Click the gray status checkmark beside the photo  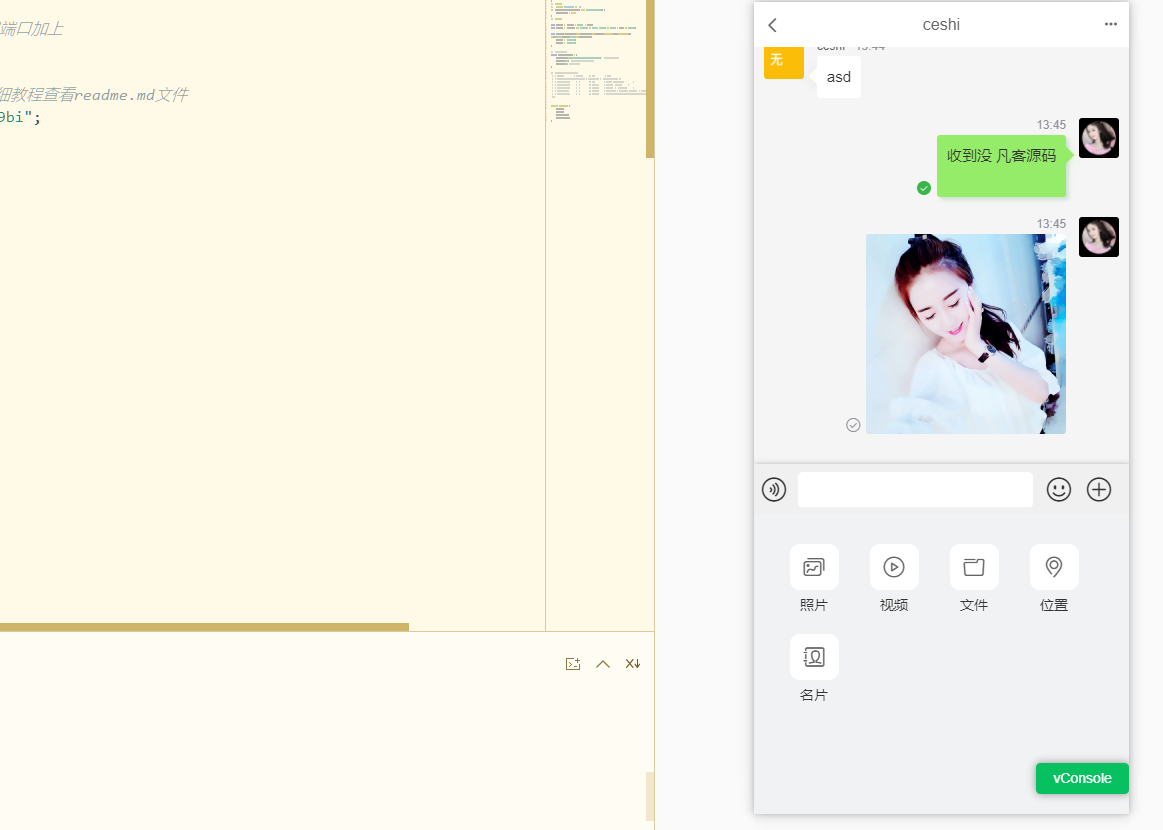(x=853, y=425)
